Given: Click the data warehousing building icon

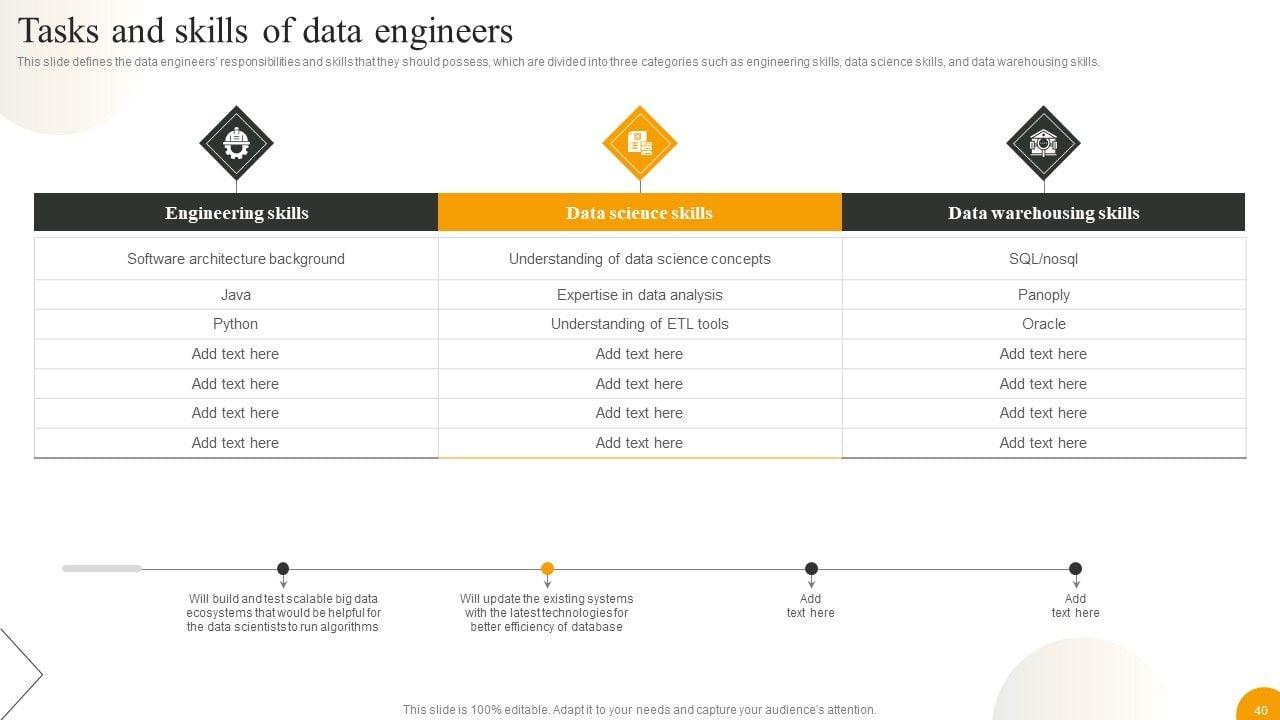Looking at the screenshot, I should coord(1043,143).
